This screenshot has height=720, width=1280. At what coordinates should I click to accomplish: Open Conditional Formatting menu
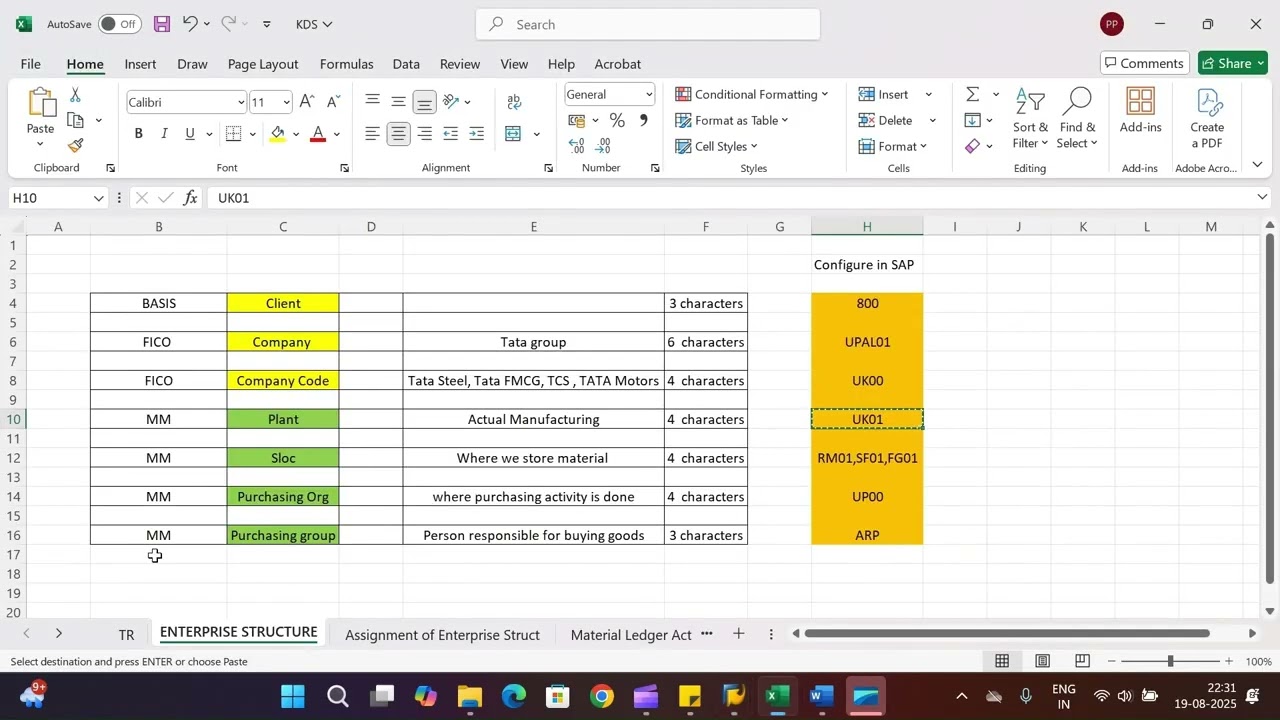752,94
